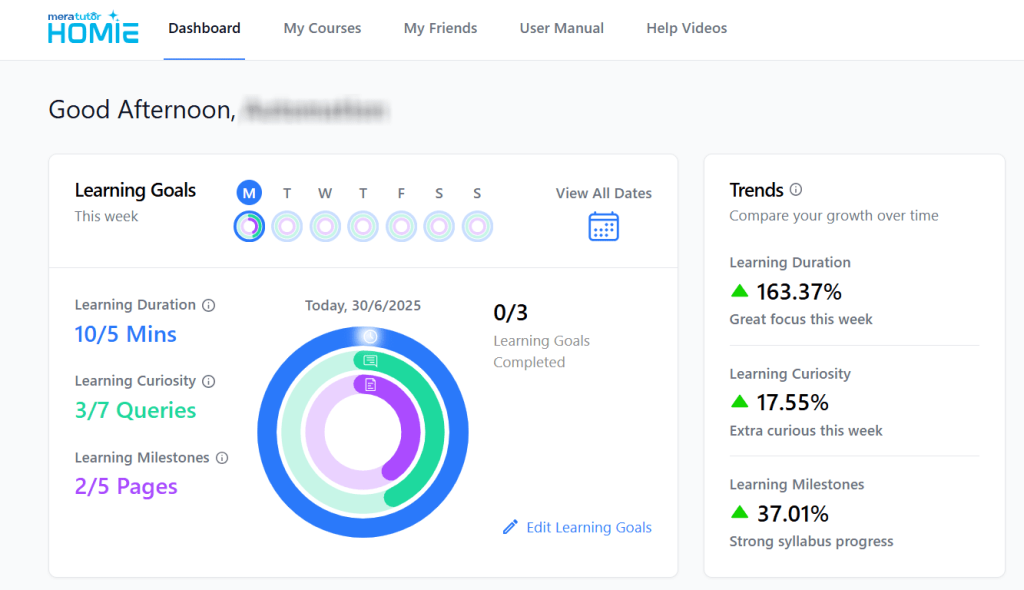This screenshot has height=590, width=1024.
Task: Click the pencil icon beside Edit Learning Goals
Action: pos(510,526)
